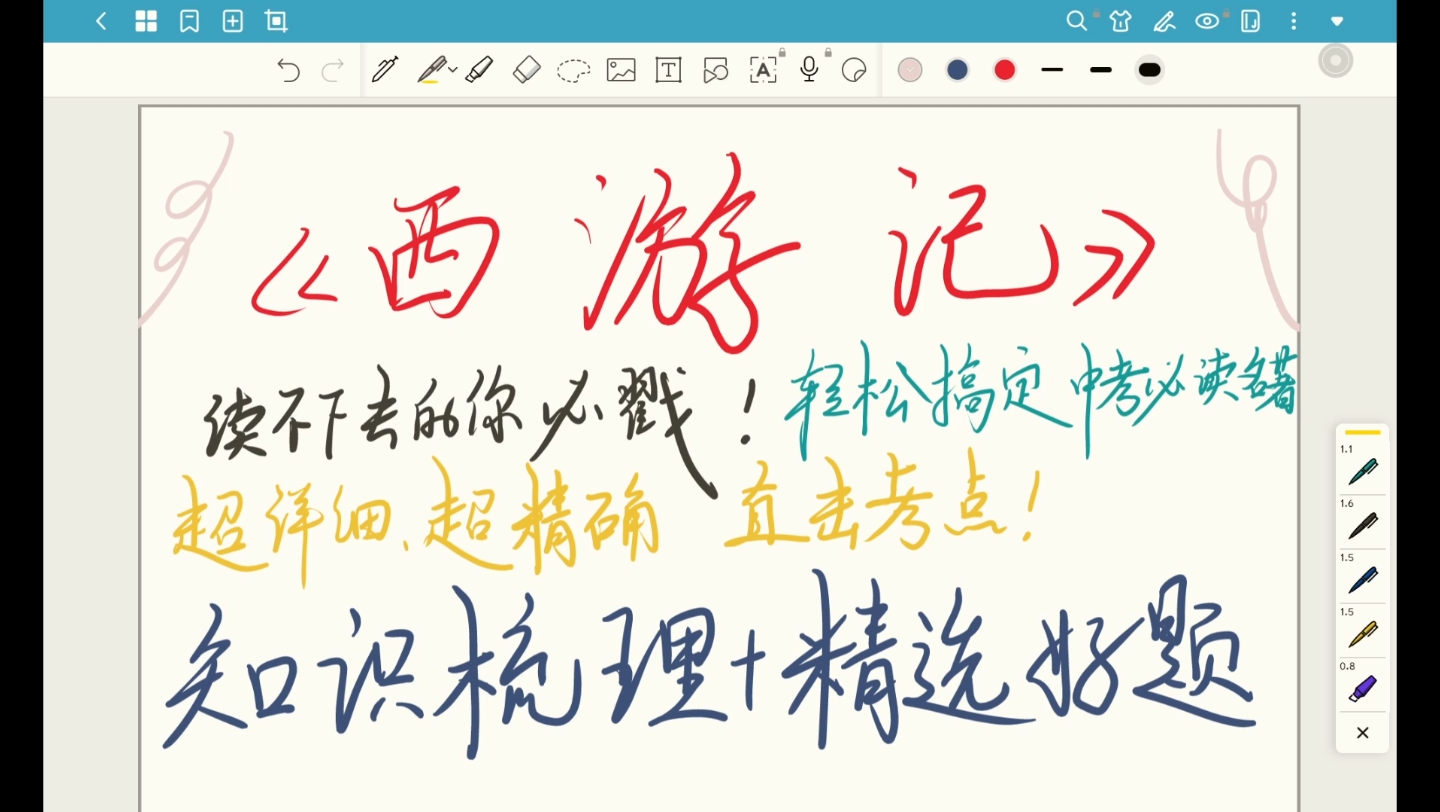Choose the medium stroke width

coord(1101,70)
